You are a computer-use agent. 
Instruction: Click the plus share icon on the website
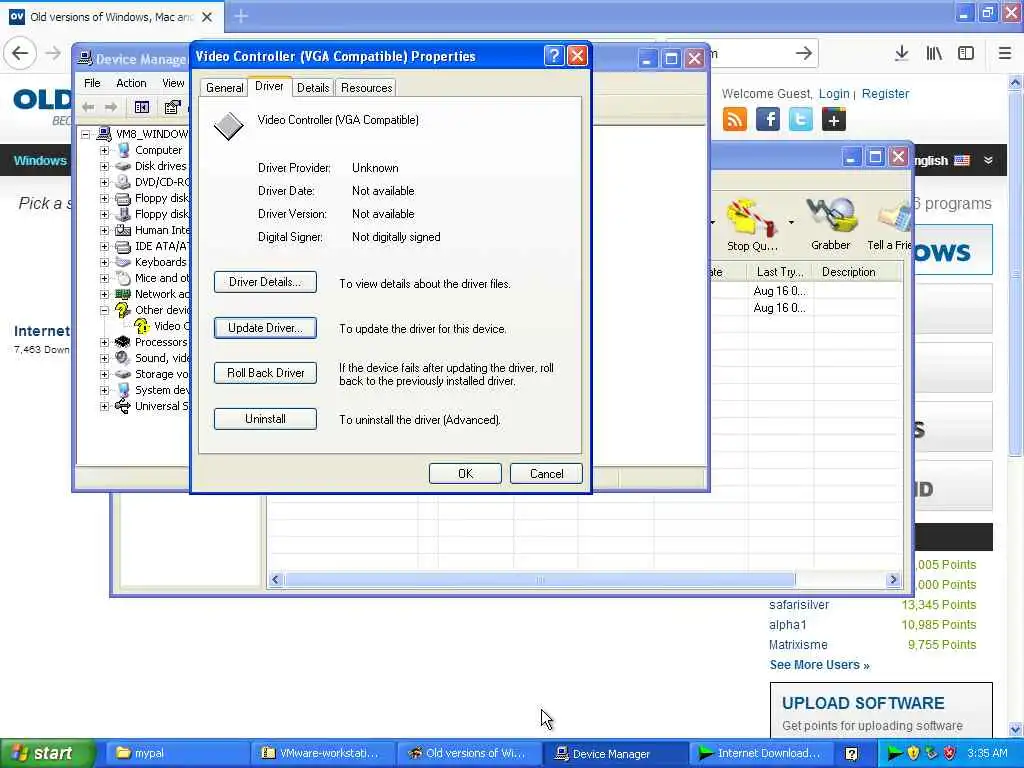pyautogui.click(x=833, y=120)
